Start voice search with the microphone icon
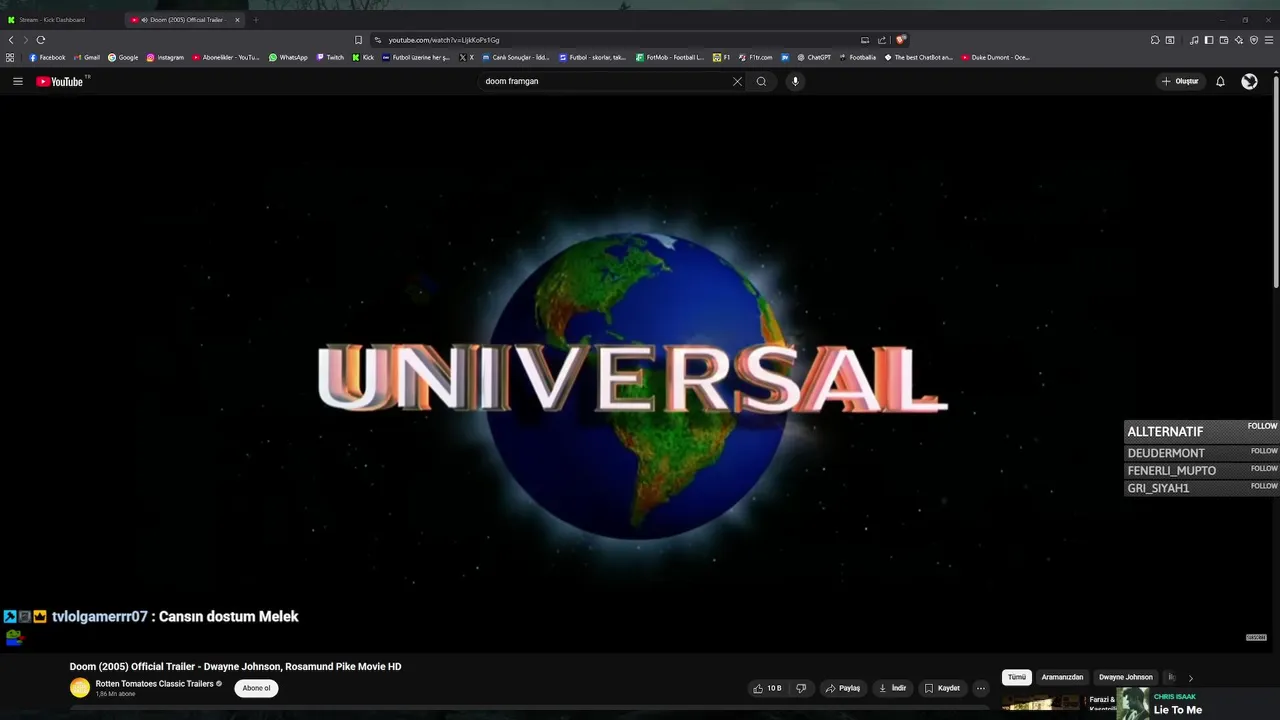 point(795,81)
